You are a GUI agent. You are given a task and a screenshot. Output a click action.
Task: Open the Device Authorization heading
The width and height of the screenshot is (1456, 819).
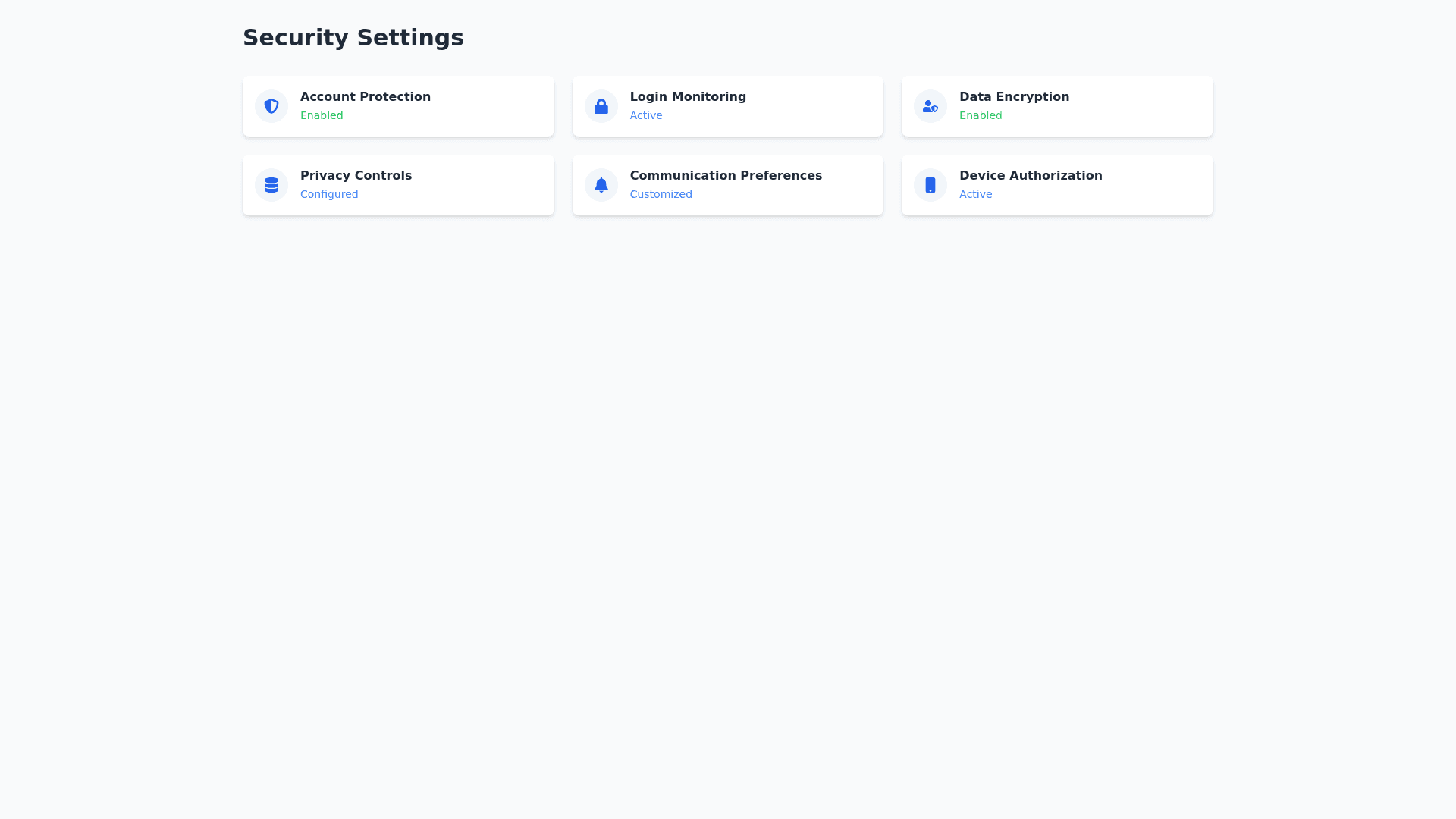pos(1031,176)
